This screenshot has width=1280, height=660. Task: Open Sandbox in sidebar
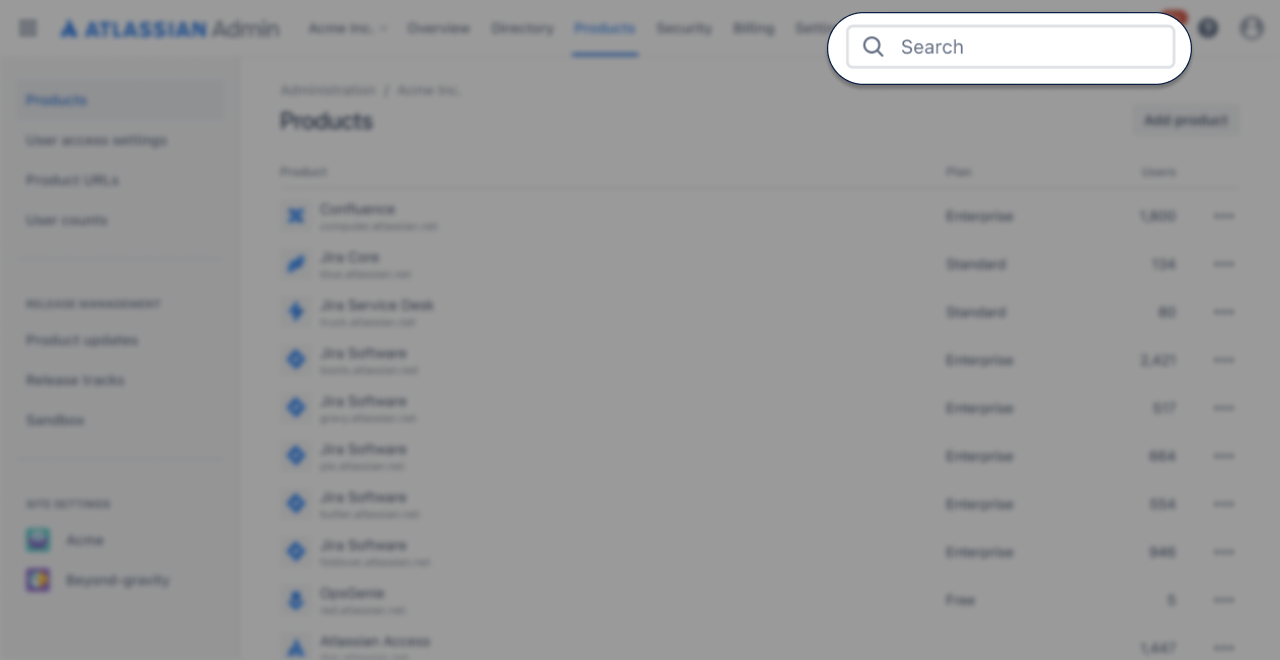[x=55, y=420]
